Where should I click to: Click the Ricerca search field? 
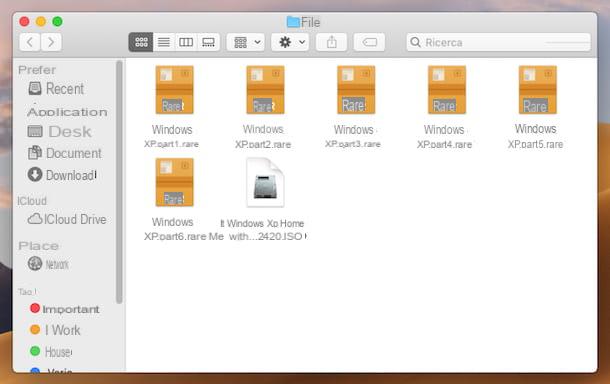tap(498, 42)
